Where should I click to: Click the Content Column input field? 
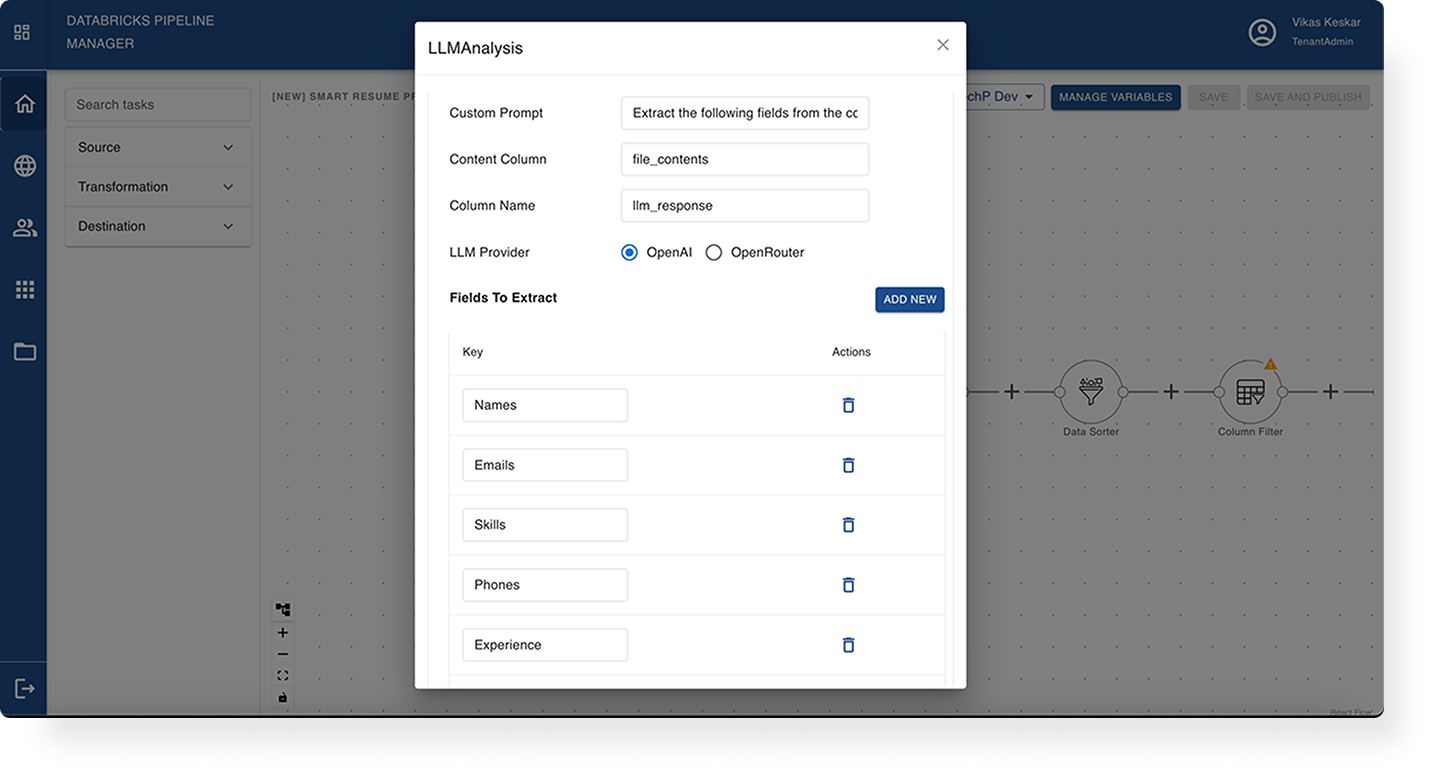[x=745, y=159]
